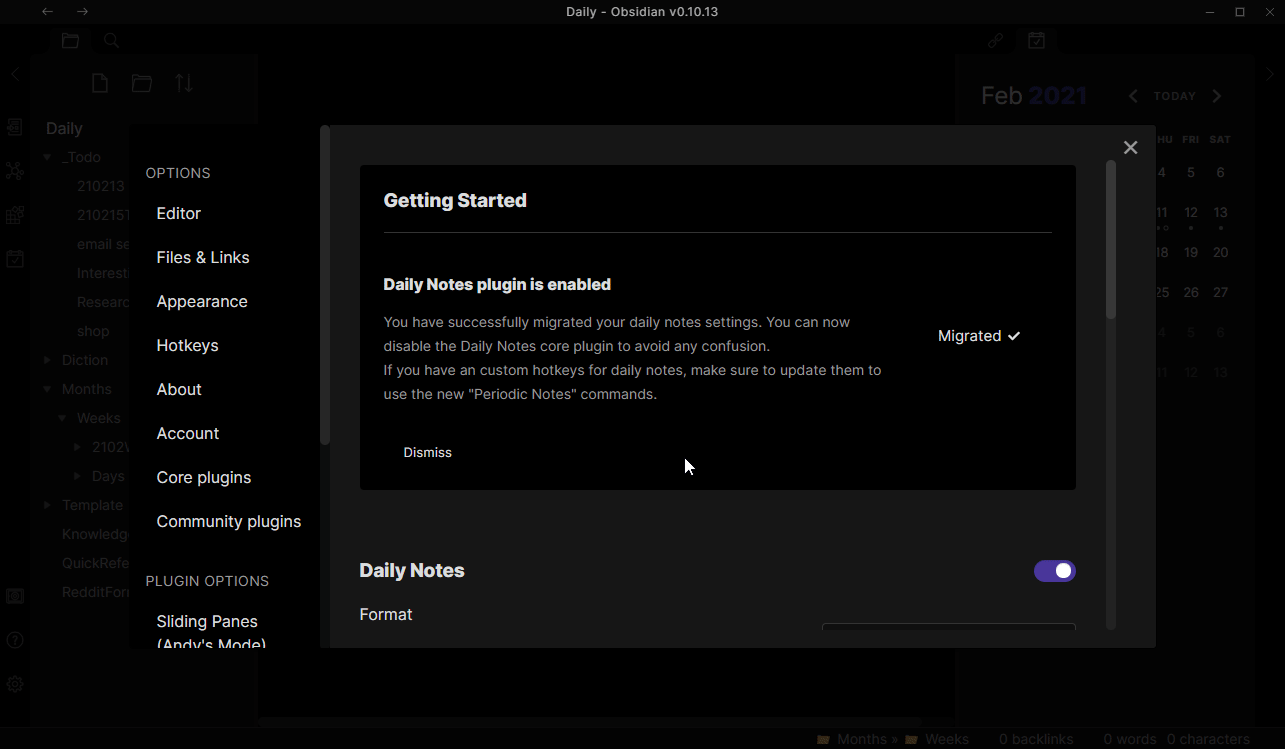Expand the 2102 subfolder under Weeks
1285x749 pixels.
point(77,447)
